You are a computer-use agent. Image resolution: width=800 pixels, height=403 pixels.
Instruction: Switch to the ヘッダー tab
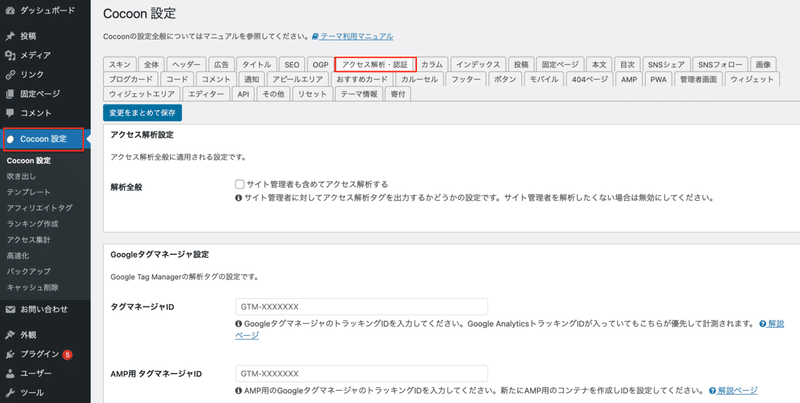(186, 65)
